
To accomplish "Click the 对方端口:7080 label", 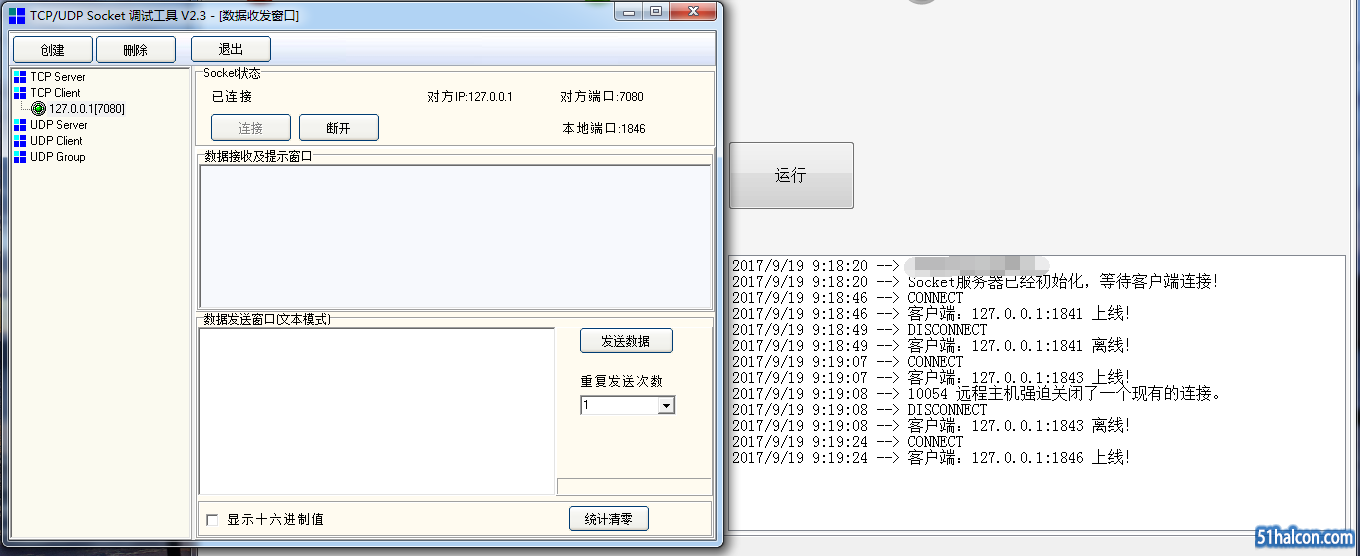I will tap(602, 97).
